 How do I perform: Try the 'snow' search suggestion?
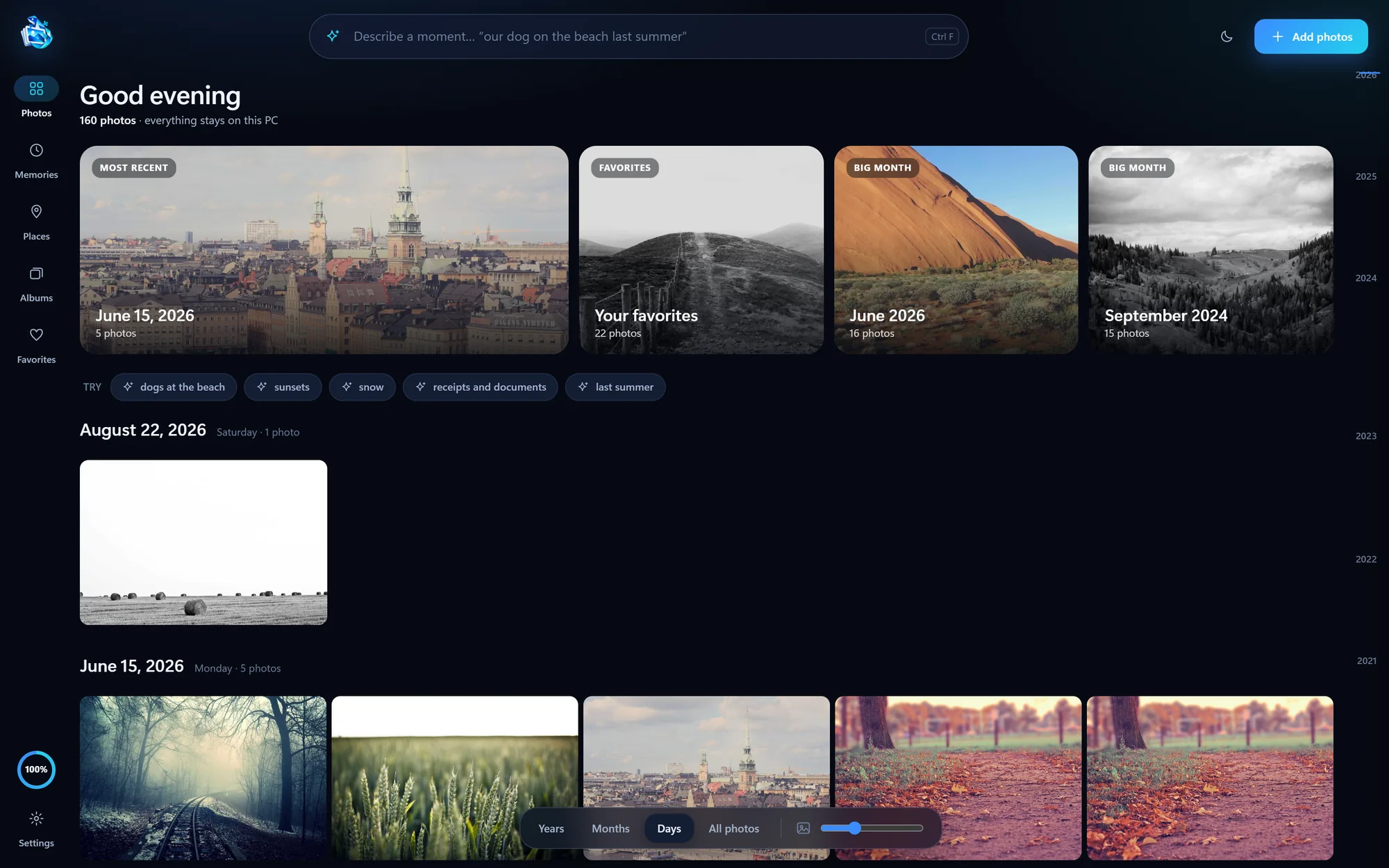(362, 387)
